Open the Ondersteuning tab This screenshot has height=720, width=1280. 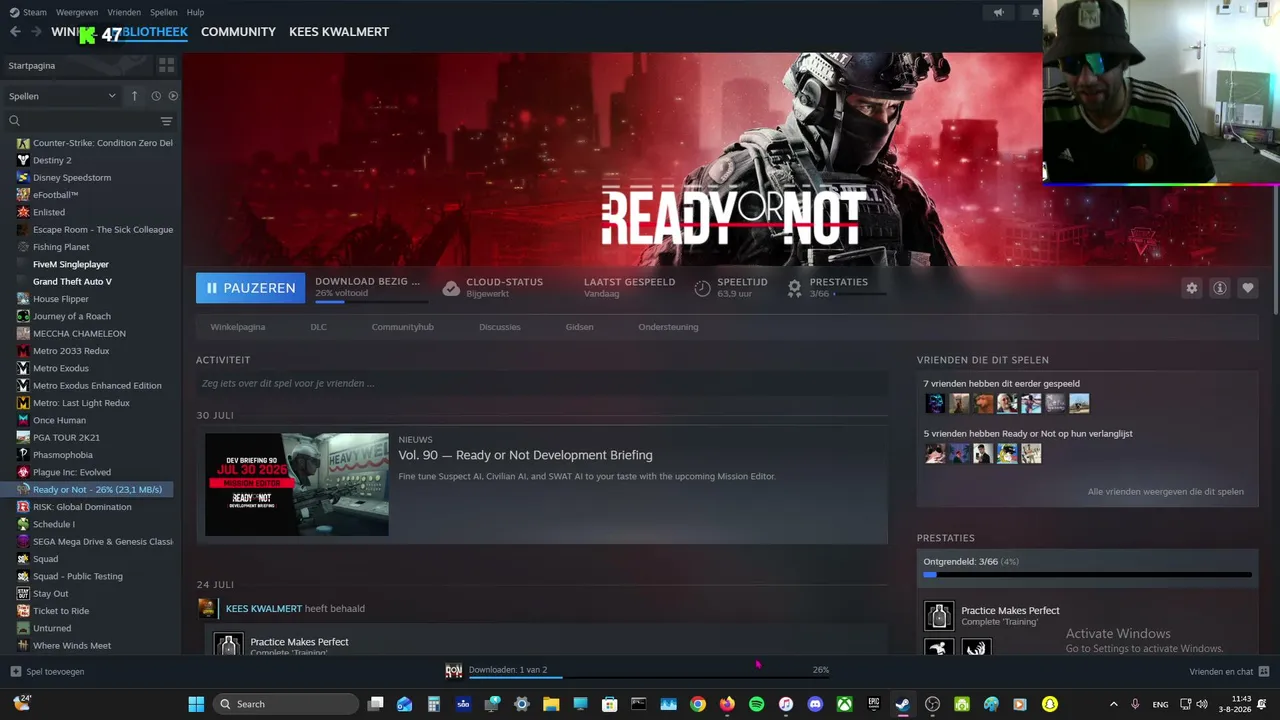click(x=668, y=327)
